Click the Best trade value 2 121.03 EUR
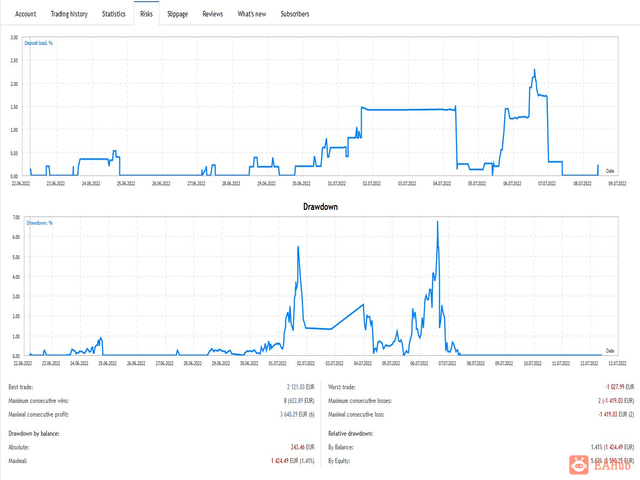Viewport: 640px width, 480px height. tap(300, 387)
